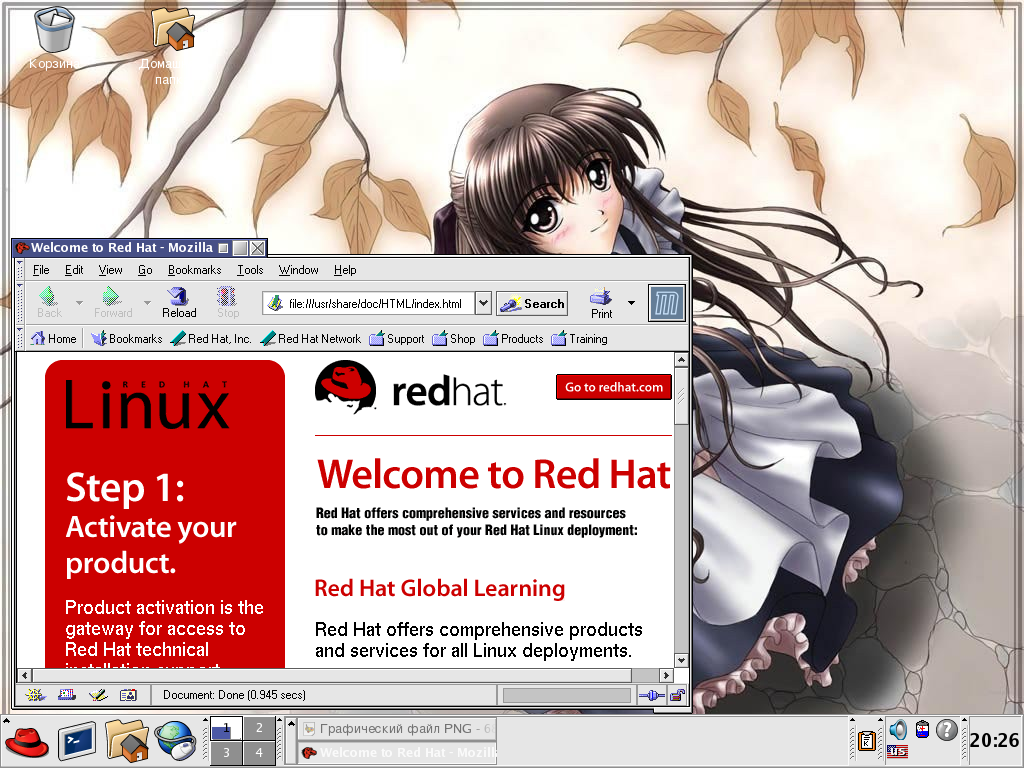Toggle the online/offline plug icon
The height and width of the screenshot is (768, 1024).
651,695
